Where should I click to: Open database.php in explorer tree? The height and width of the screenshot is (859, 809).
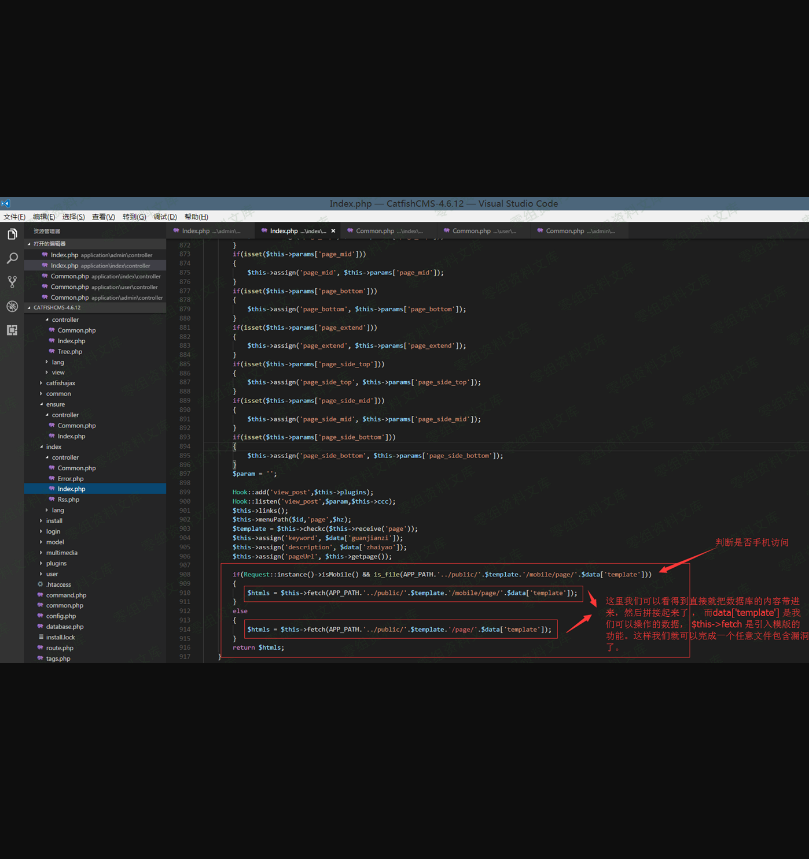tap(64, 627)
